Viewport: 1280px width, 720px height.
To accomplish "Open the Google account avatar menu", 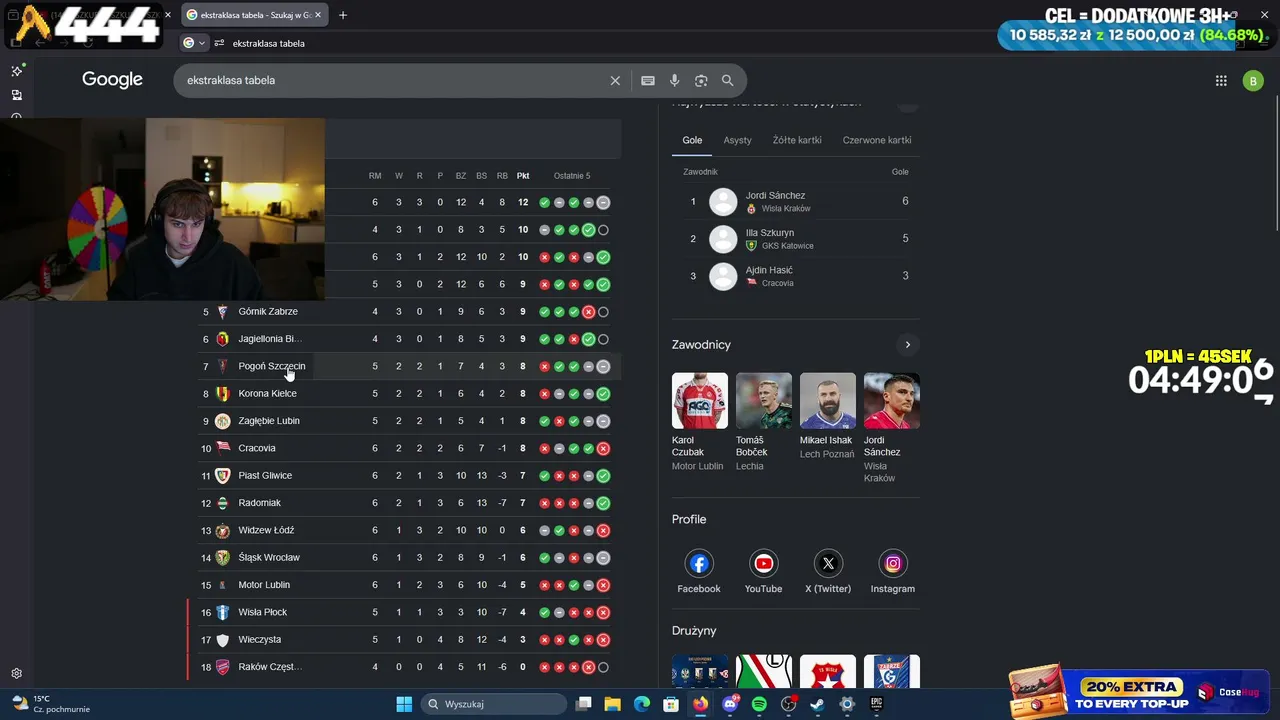I will (1253, 81).
